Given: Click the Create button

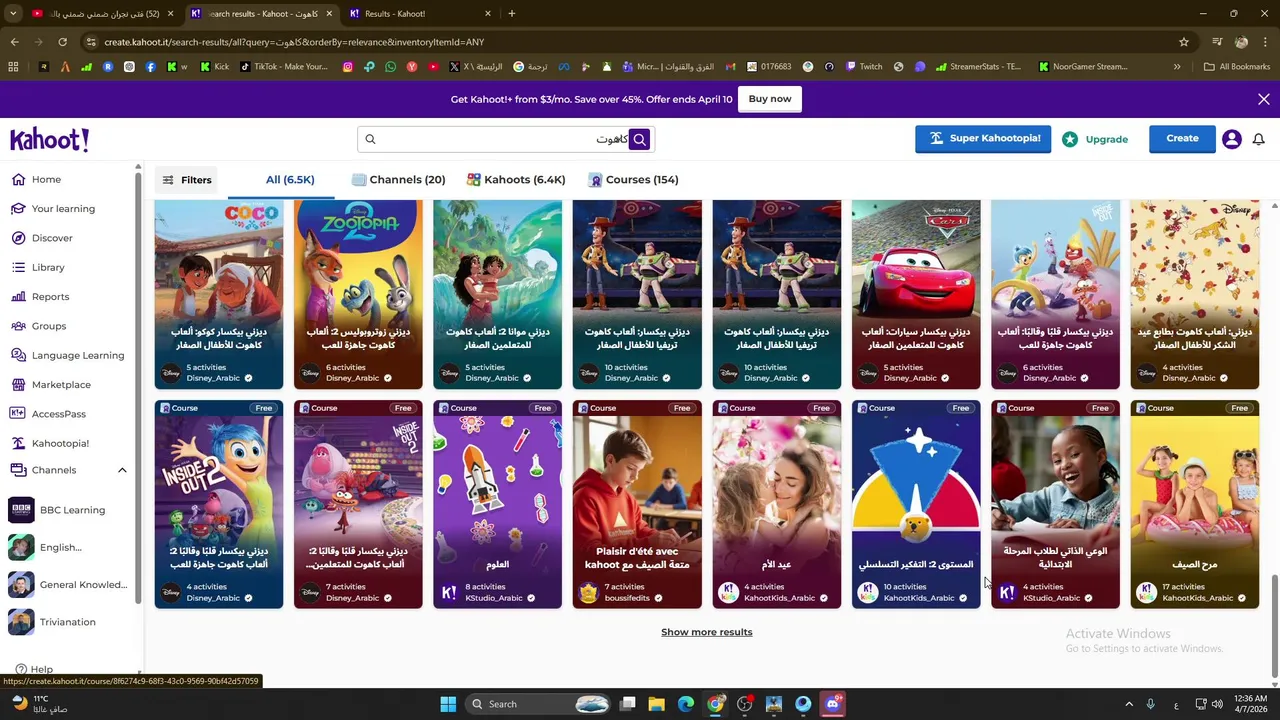Looking at the screenshot, I should (1182, 139).
